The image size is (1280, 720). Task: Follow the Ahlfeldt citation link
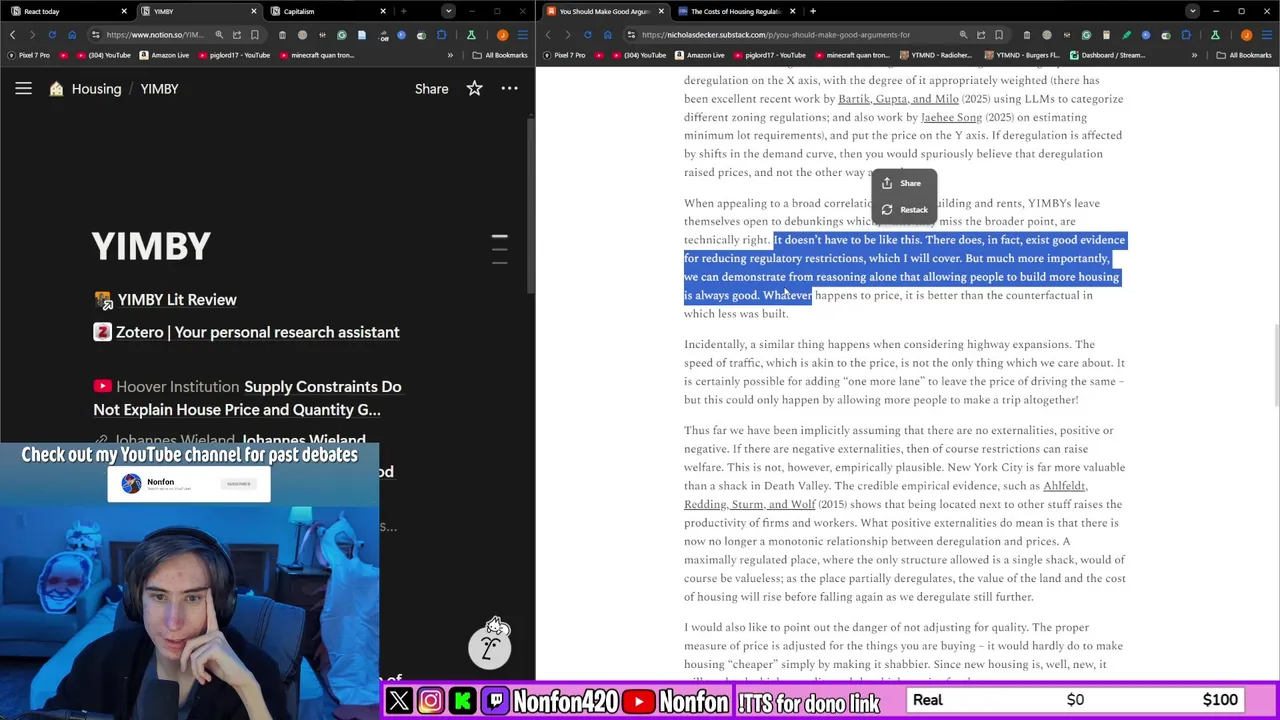(x=1064, y=486)
